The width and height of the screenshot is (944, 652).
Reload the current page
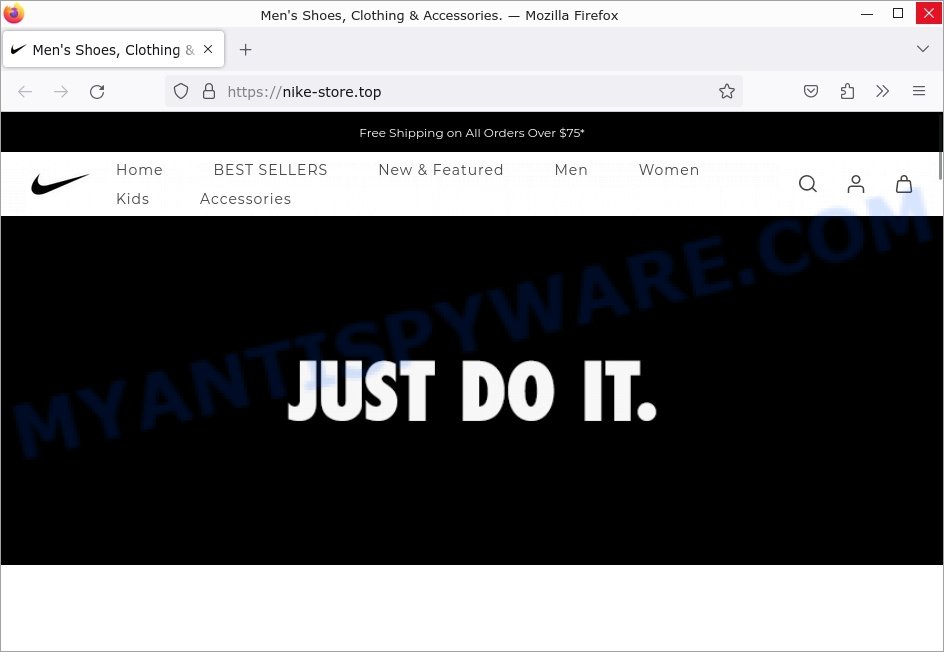(97, 92)
